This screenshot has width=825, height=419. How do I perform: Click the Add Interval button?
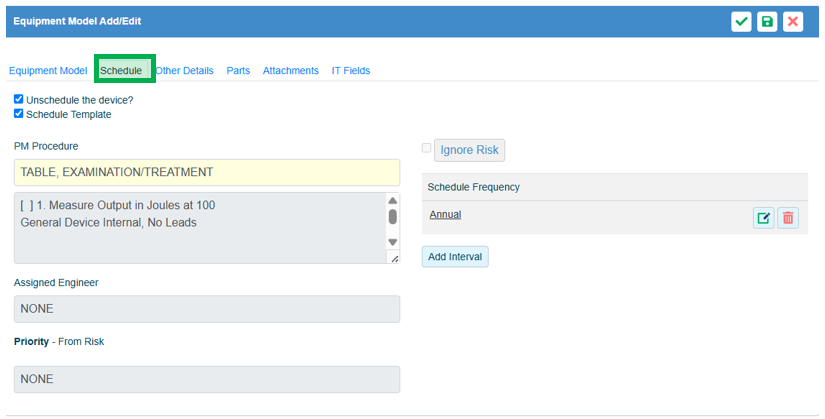pyautogui.click(x=455, y=257)
